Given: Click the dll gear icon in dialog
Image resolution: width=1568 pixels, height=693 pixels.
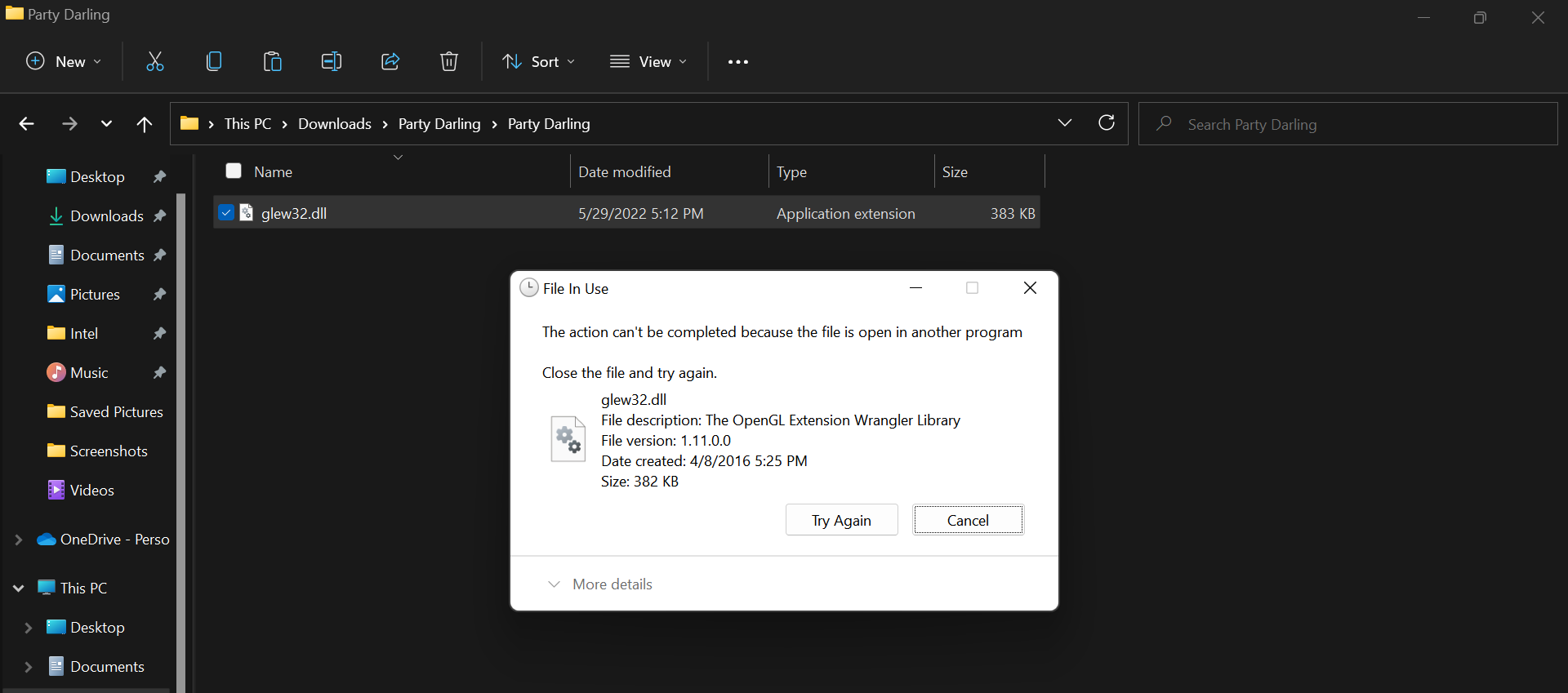Looking at the screenshot, I should [x=568, y=439].
